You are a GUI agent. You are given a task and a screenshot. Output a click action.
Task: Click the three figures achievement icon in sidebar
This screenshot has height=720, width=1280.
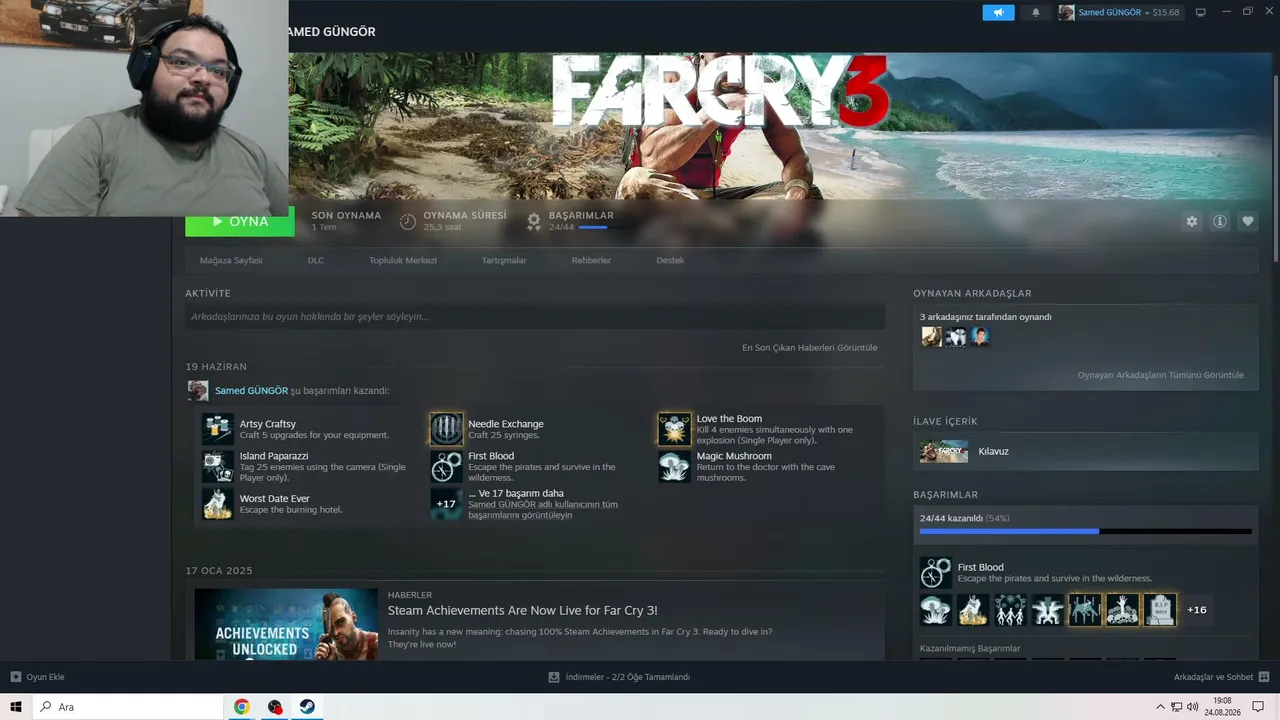coord(1010,610)
